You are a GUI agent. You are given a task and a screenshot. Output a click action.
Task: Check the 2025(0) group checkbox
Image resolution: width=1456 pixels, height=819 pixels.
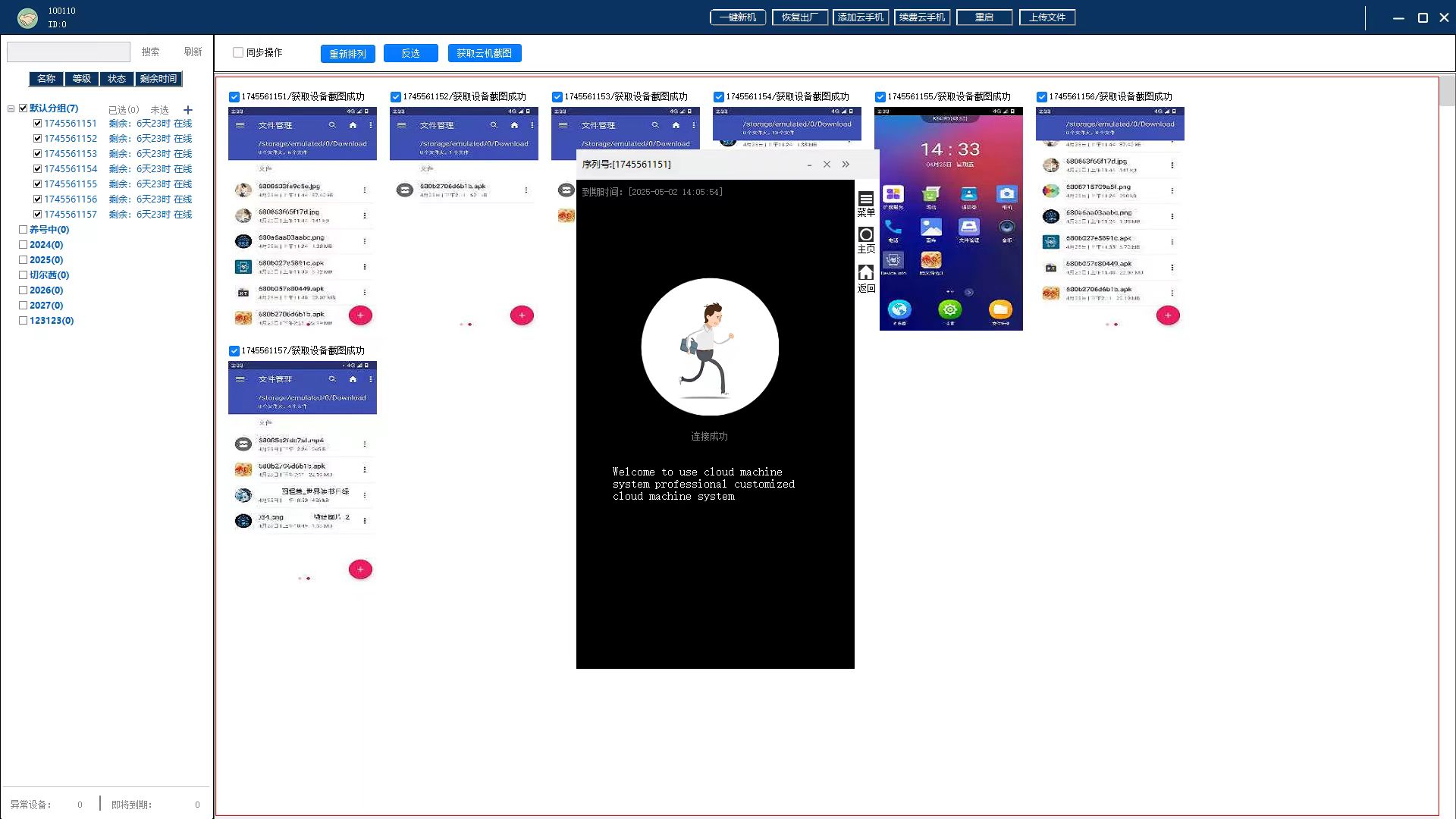click(x=23, y=260)
